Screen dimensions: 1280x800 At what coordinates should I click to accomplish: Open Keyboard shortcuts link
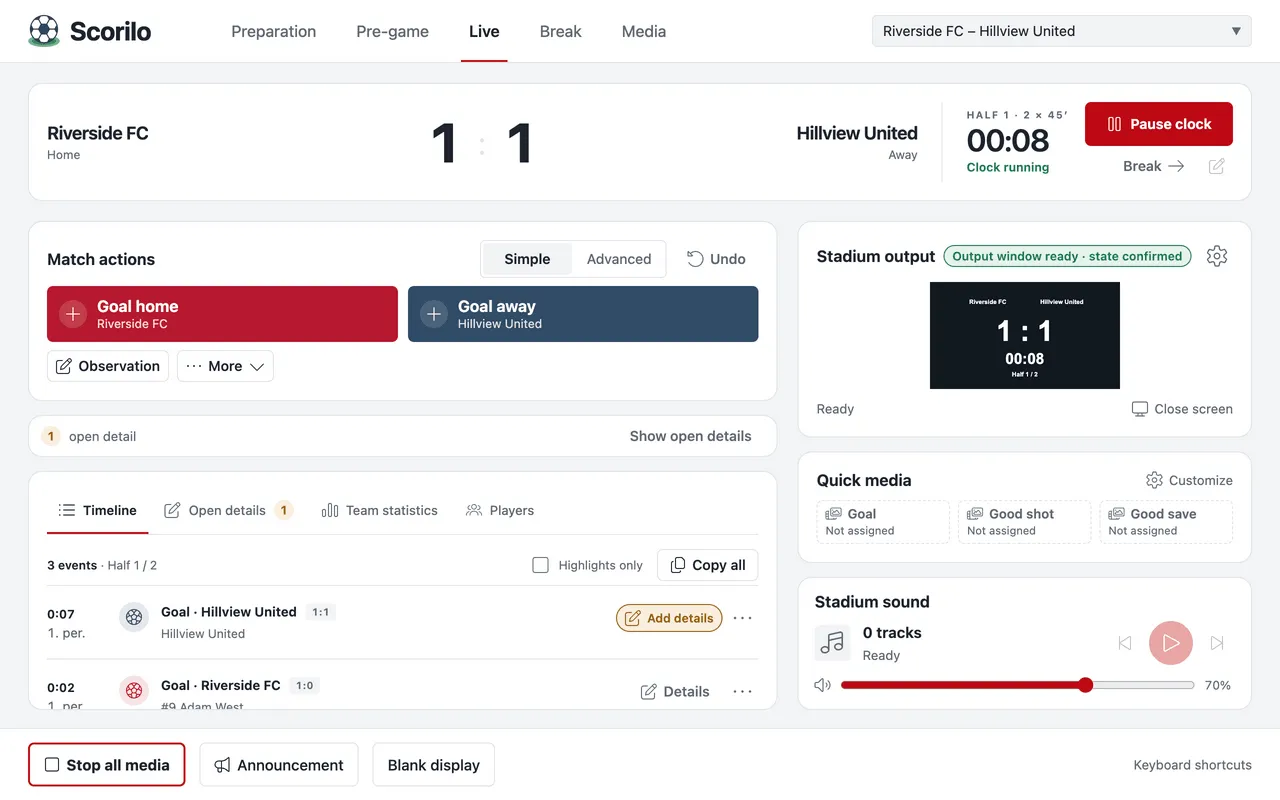point(1192,765)
